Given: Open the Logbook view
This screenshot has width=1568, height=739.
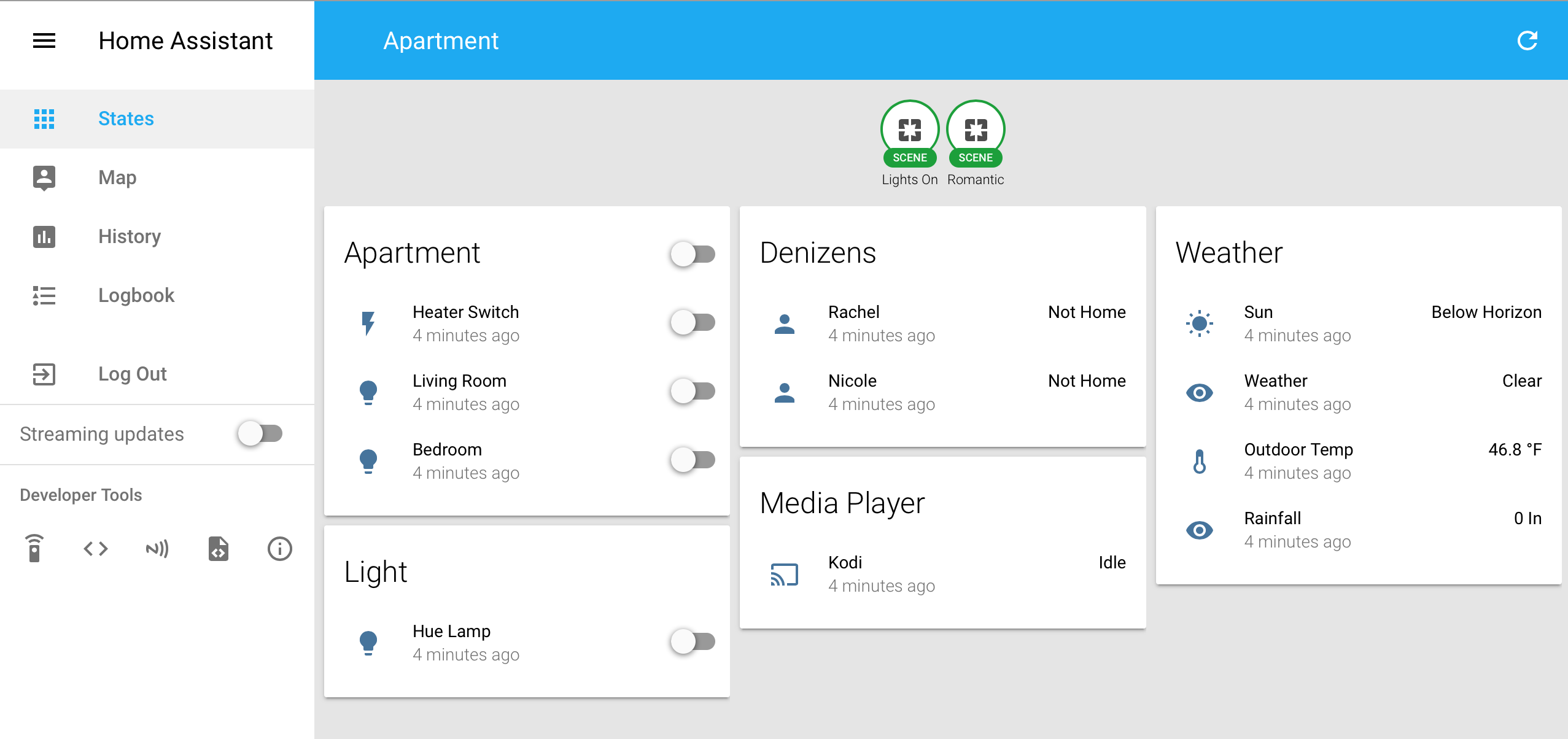Looking at the screenshot, I should (136, 295).
